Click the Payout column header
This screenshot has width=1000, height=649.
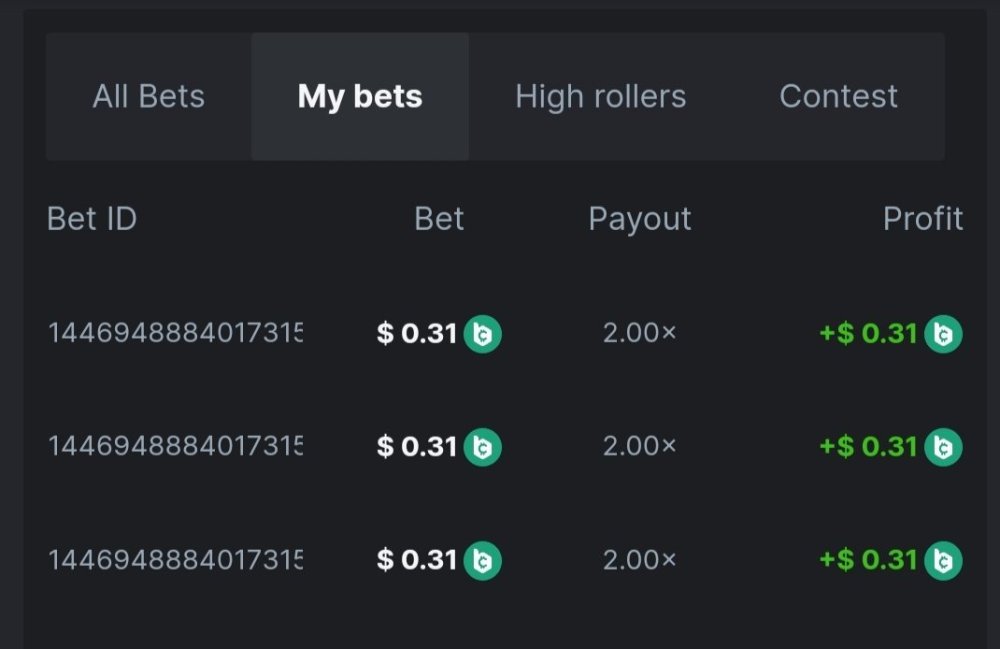coord(639,219)
